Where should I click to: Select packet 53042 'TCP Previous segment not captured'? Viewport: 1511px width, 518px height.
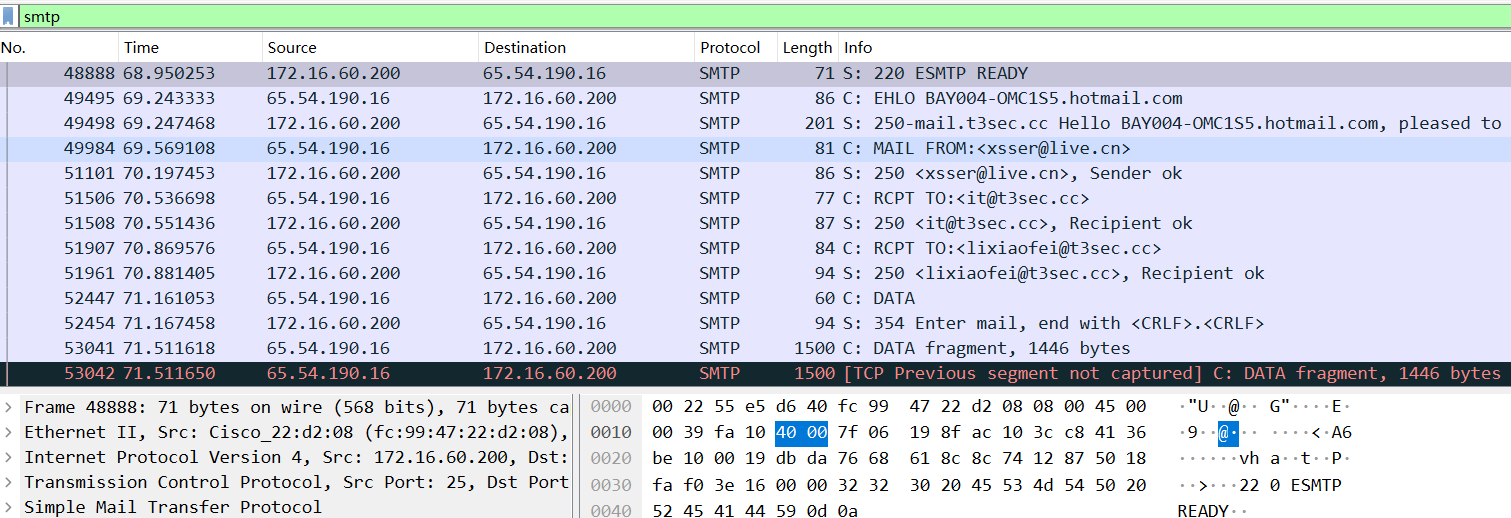(755, 373)
